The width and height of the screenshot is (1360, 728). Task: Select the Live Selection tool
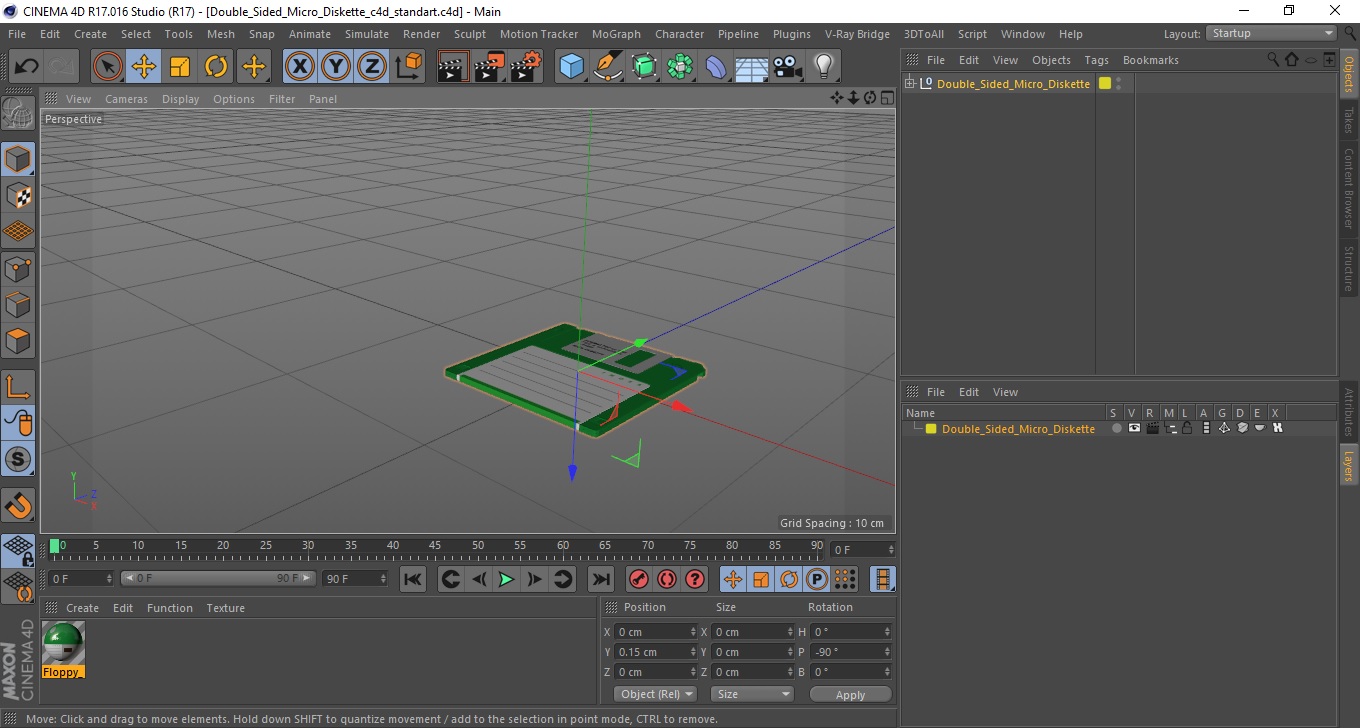point(108,67)
